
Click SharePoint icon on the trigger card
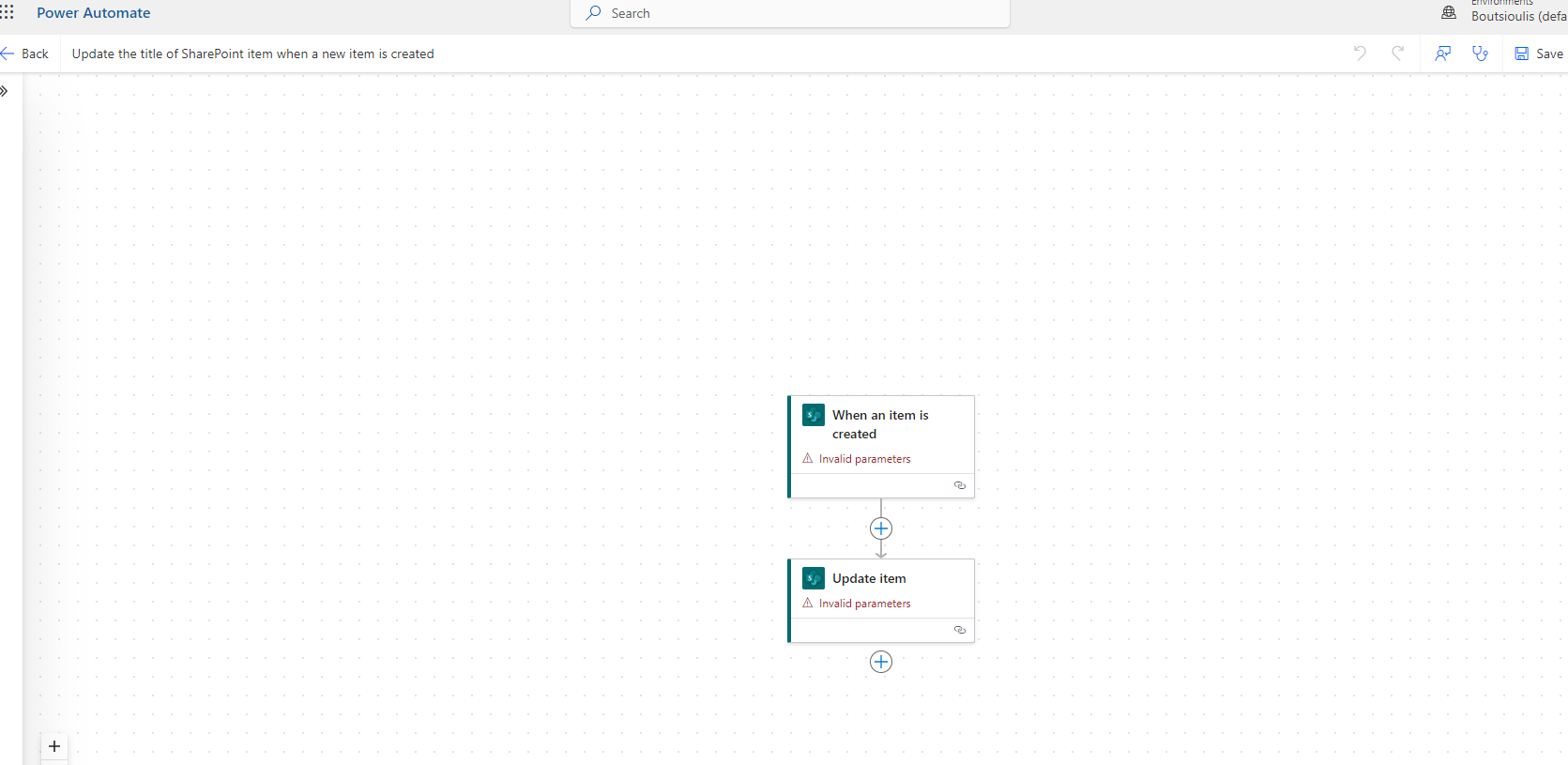[x=814, y=415]
